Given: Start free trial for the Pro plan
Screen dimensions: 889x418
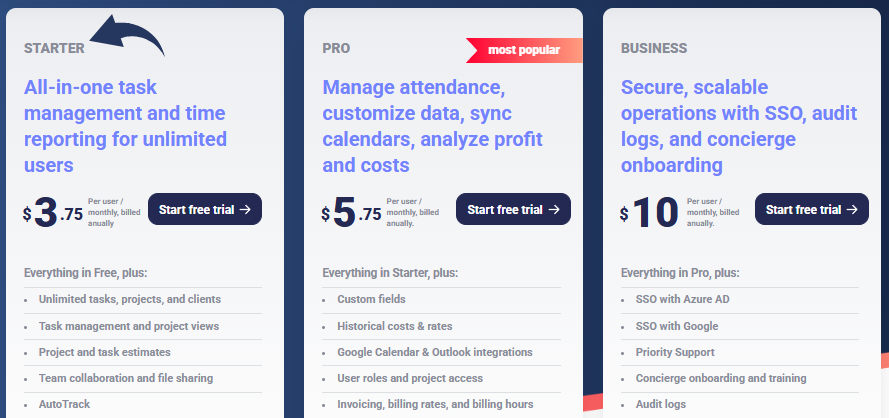Looking at the screenshot, I should pos(513,209).
